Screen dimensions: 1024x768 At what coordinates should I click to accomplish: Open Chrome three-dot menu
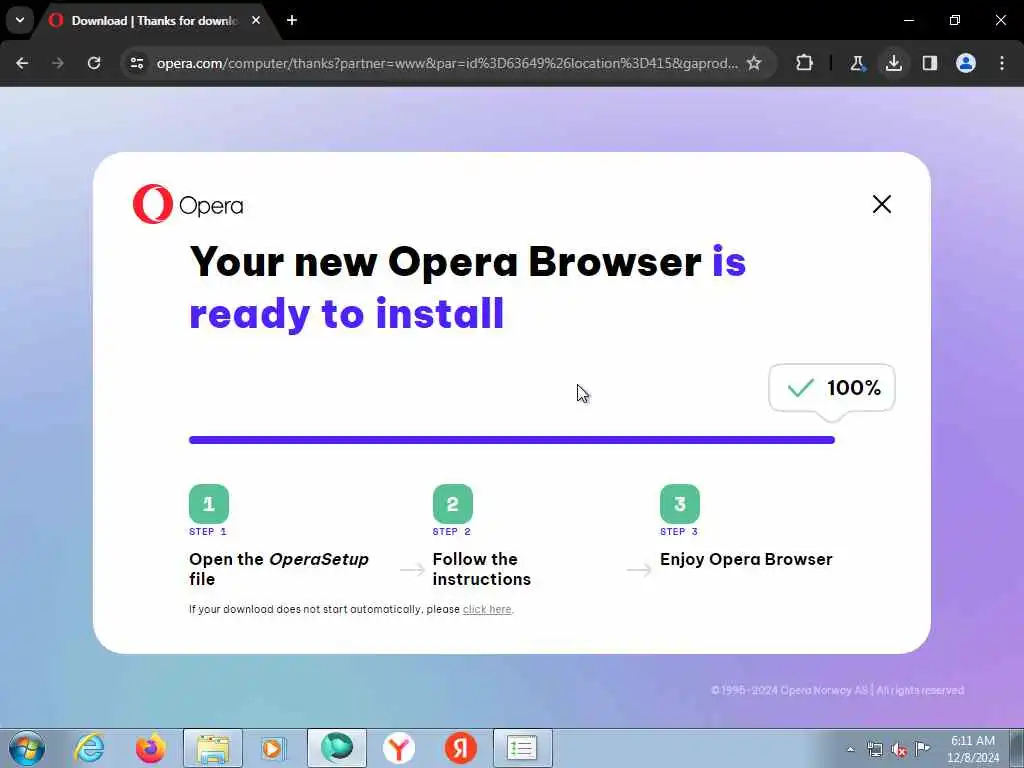click(1002, 63)
